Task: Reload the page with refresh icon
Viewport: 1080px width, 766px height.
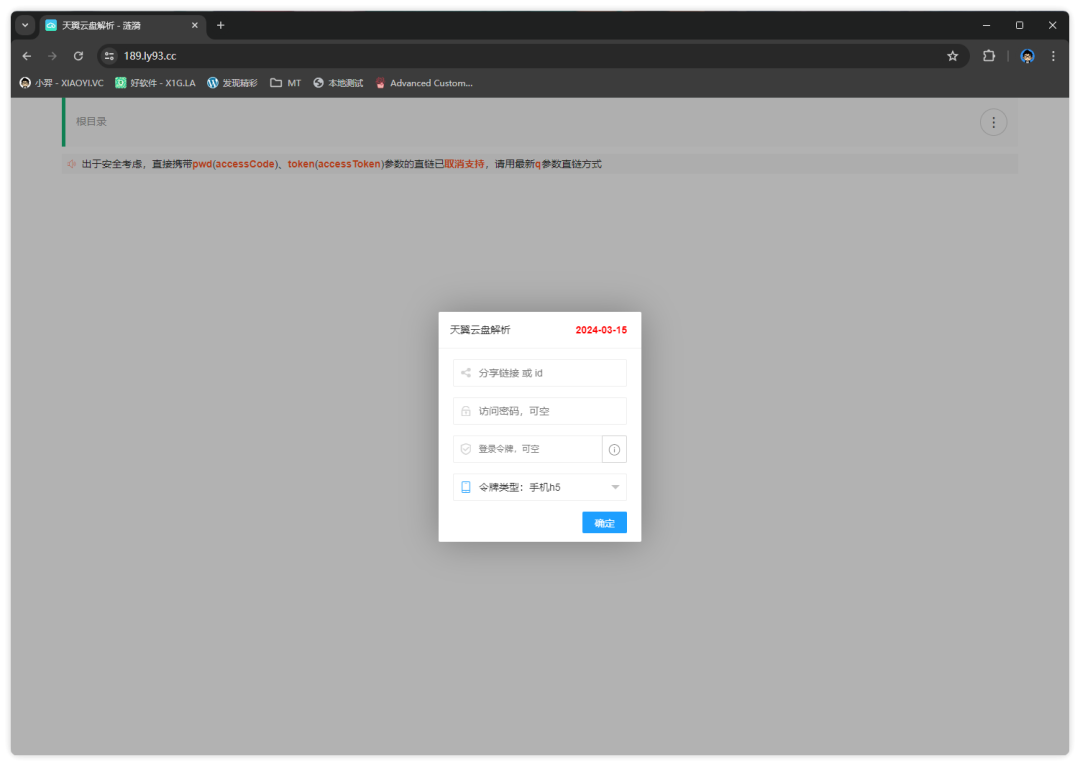Action: coord(79,56)
